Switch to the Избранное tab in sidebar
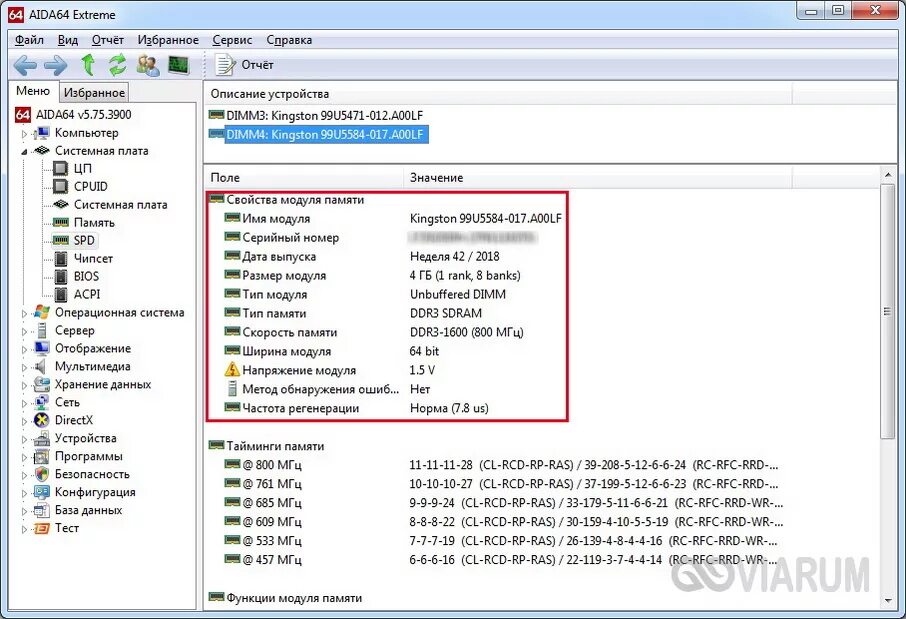The height and width of the screenshot is (619, 906). [94, 92]
